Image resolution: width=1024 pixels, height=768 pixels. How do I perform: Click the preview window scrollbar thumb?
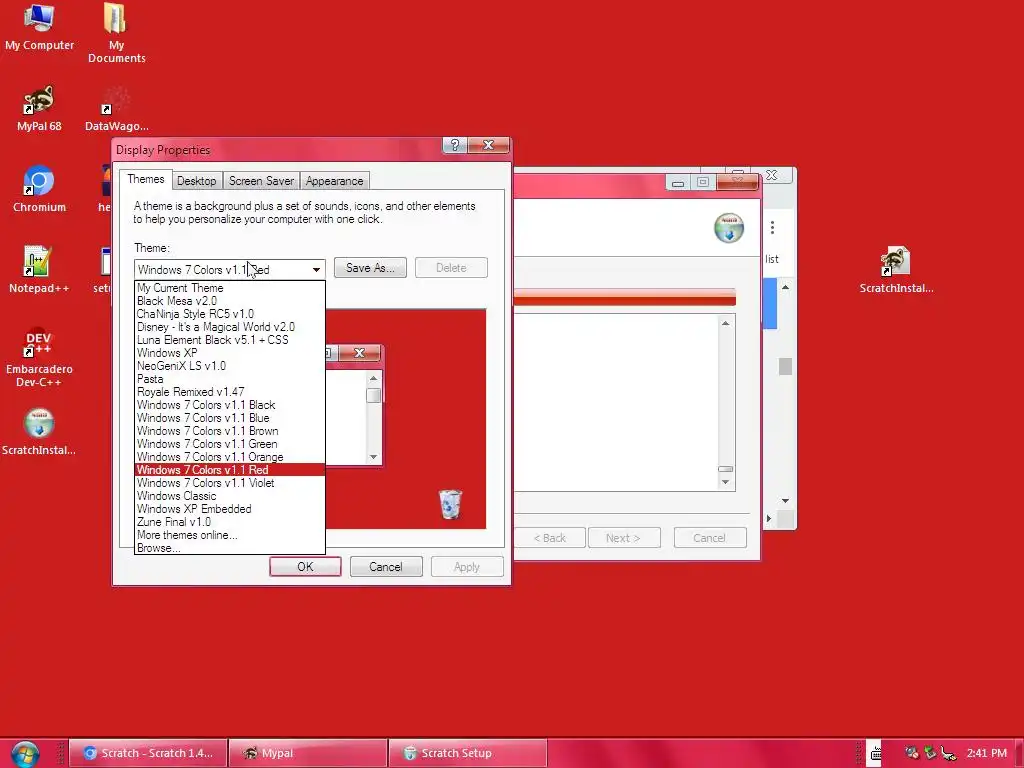point(374,396)
